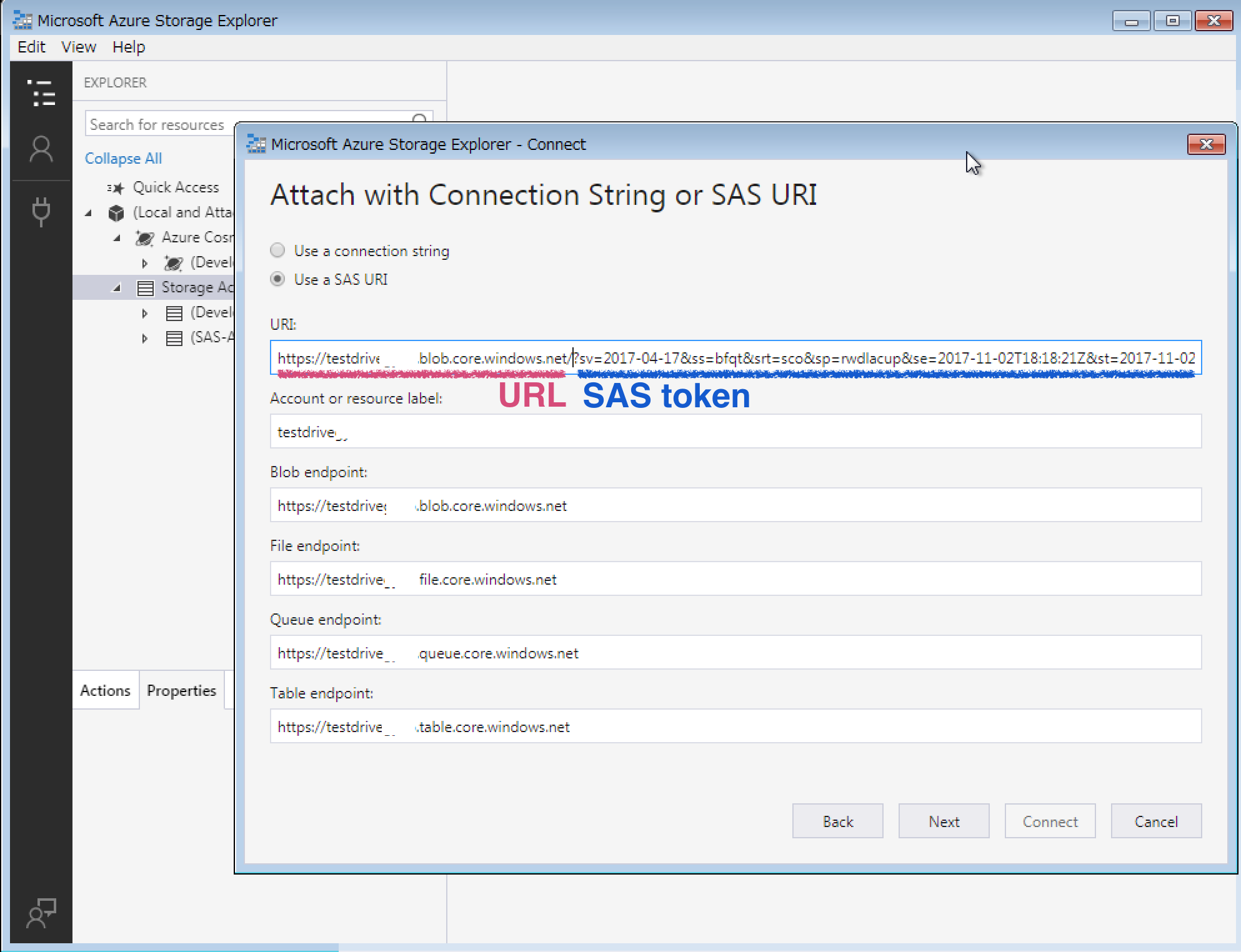Click the Connect plug icon in sidebar

41,211
